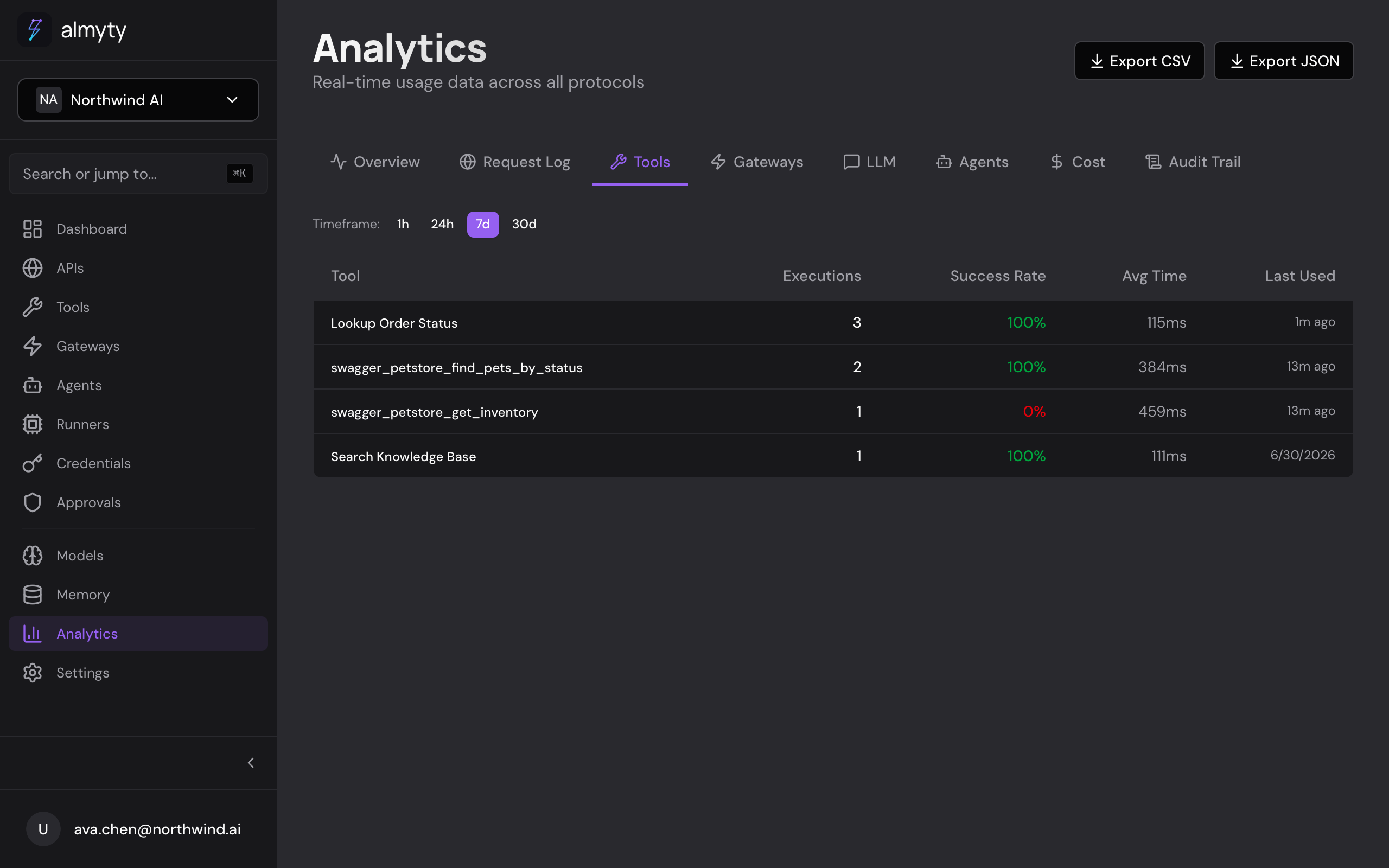Viewport: 1389px width, 868px height.
Task: Sort by the Success Rate column header
Action: pos(998,276)
